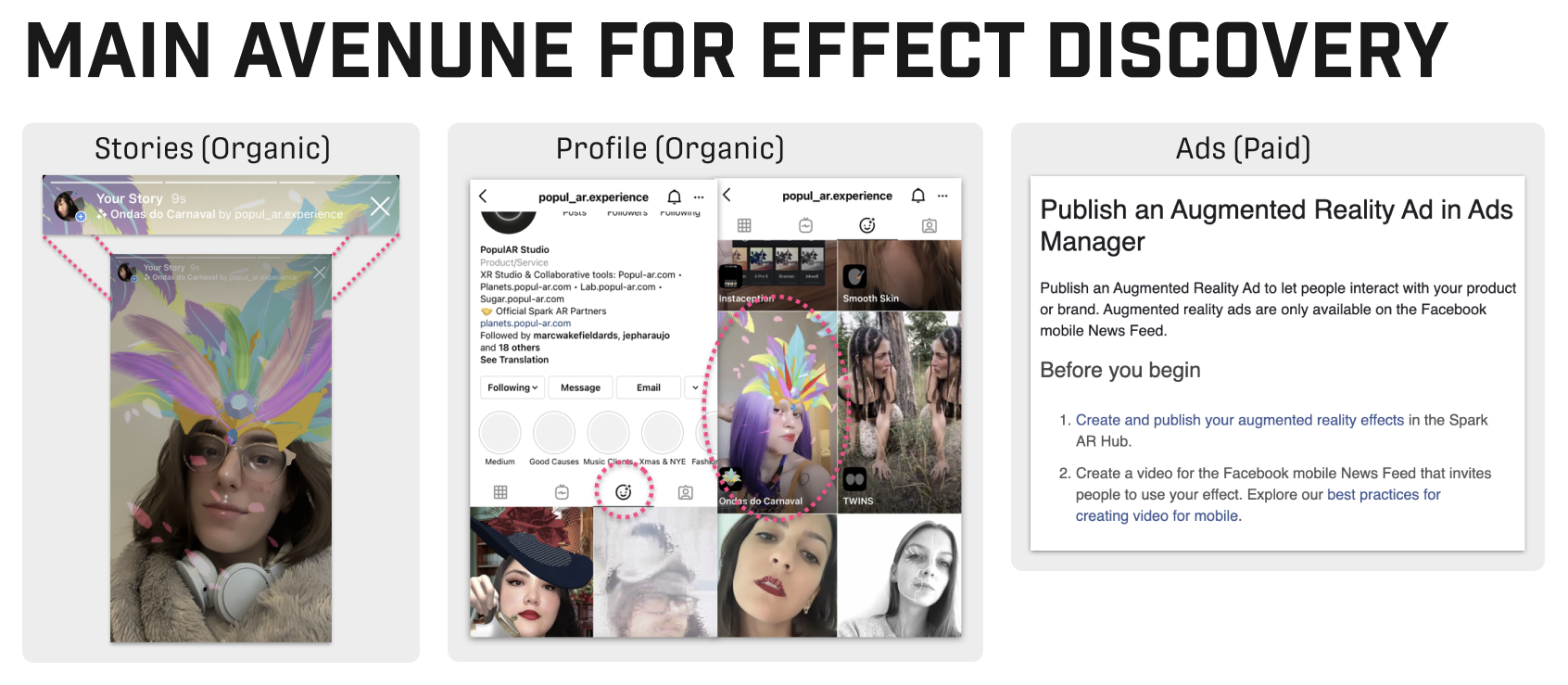The image size is (1568, 685).
Task: Open the Xmas & NYE story highlight
Action: 663,433
